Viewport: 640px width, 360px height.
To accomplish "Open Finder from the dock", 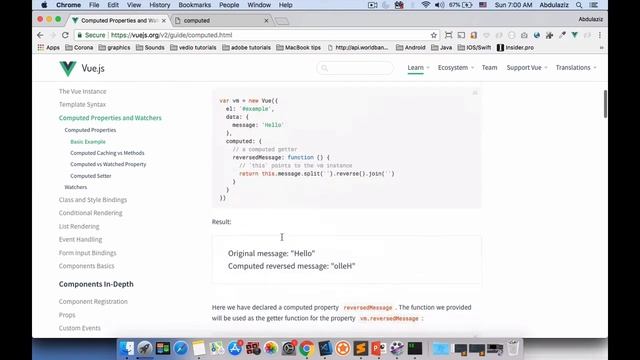I will [x=127, y=348].
